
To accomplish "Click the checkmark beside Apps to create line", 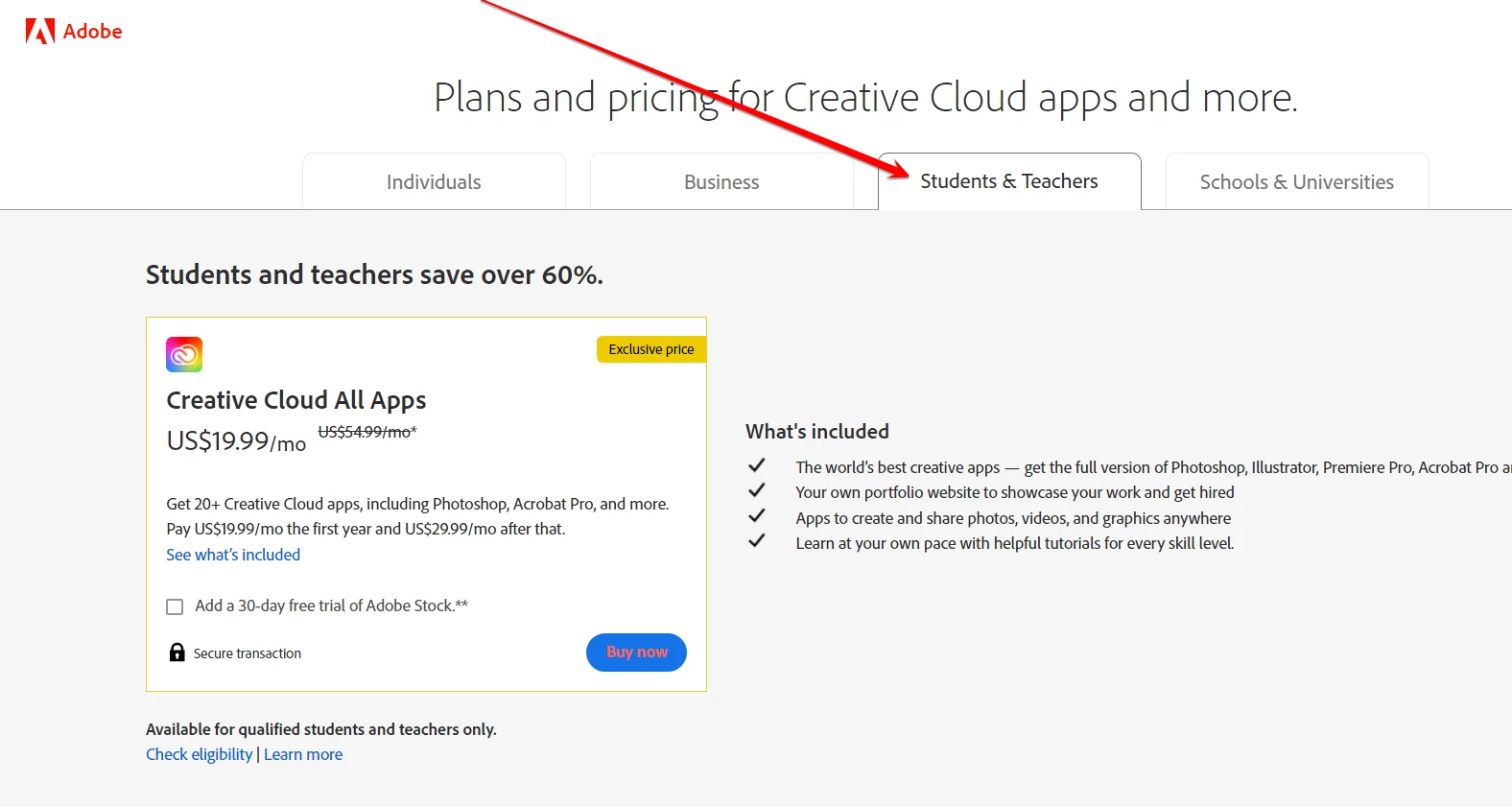I will [x=757, y=515].
